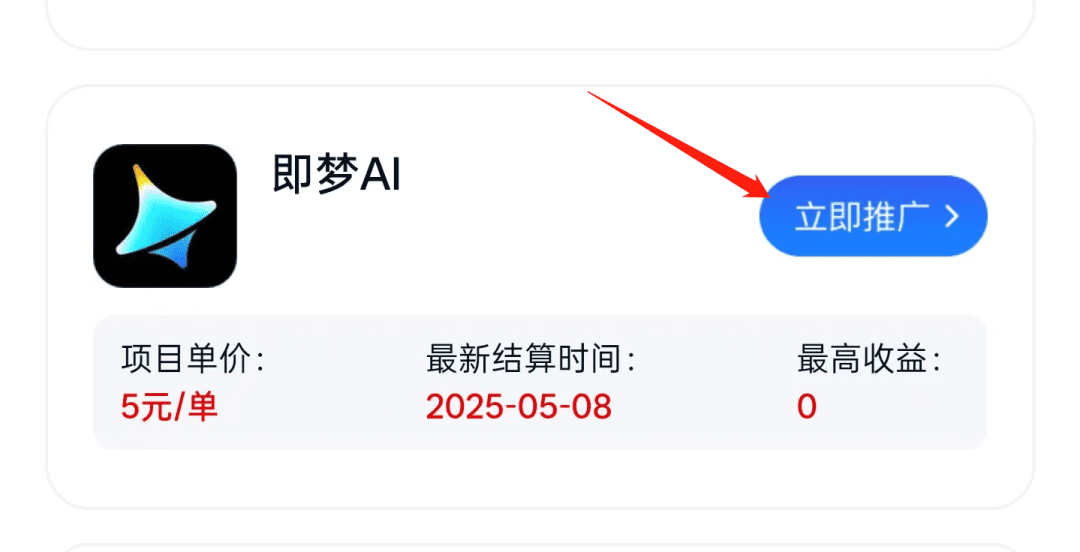Click the 立即推广 blue button
The image size is (1080, 552).
coord(873,216)
